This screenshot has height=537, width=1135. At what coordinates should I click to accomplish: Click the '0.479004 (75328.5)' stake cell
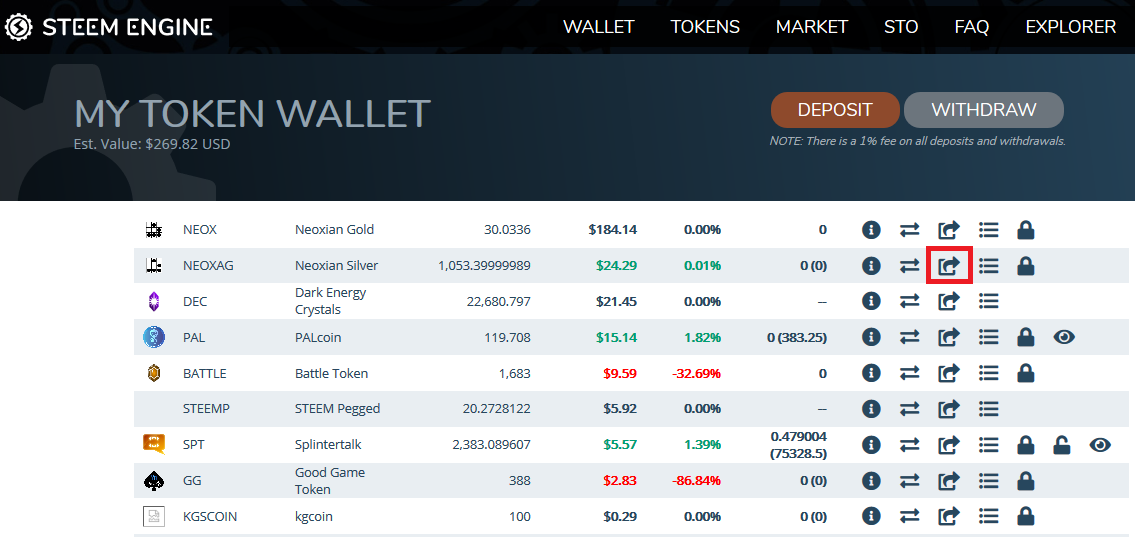798,445
